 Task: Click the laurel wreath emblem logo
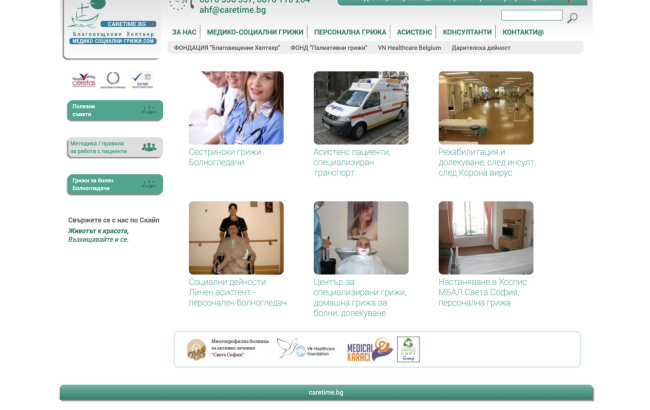(113, 80)
